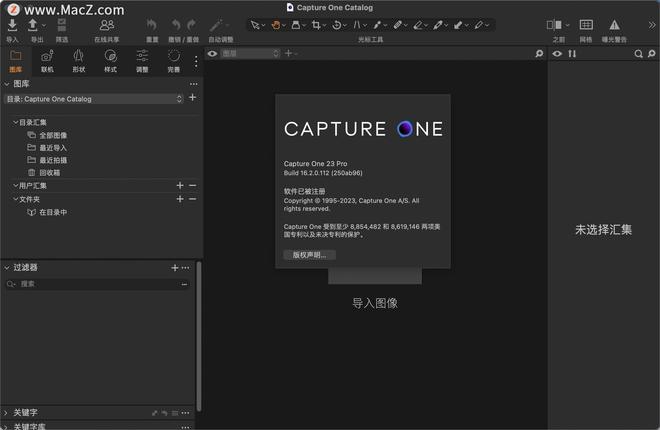660x430 pixels.
Task: Toggle the Grid (网格) overlay
Action: (x=586, y=25)
